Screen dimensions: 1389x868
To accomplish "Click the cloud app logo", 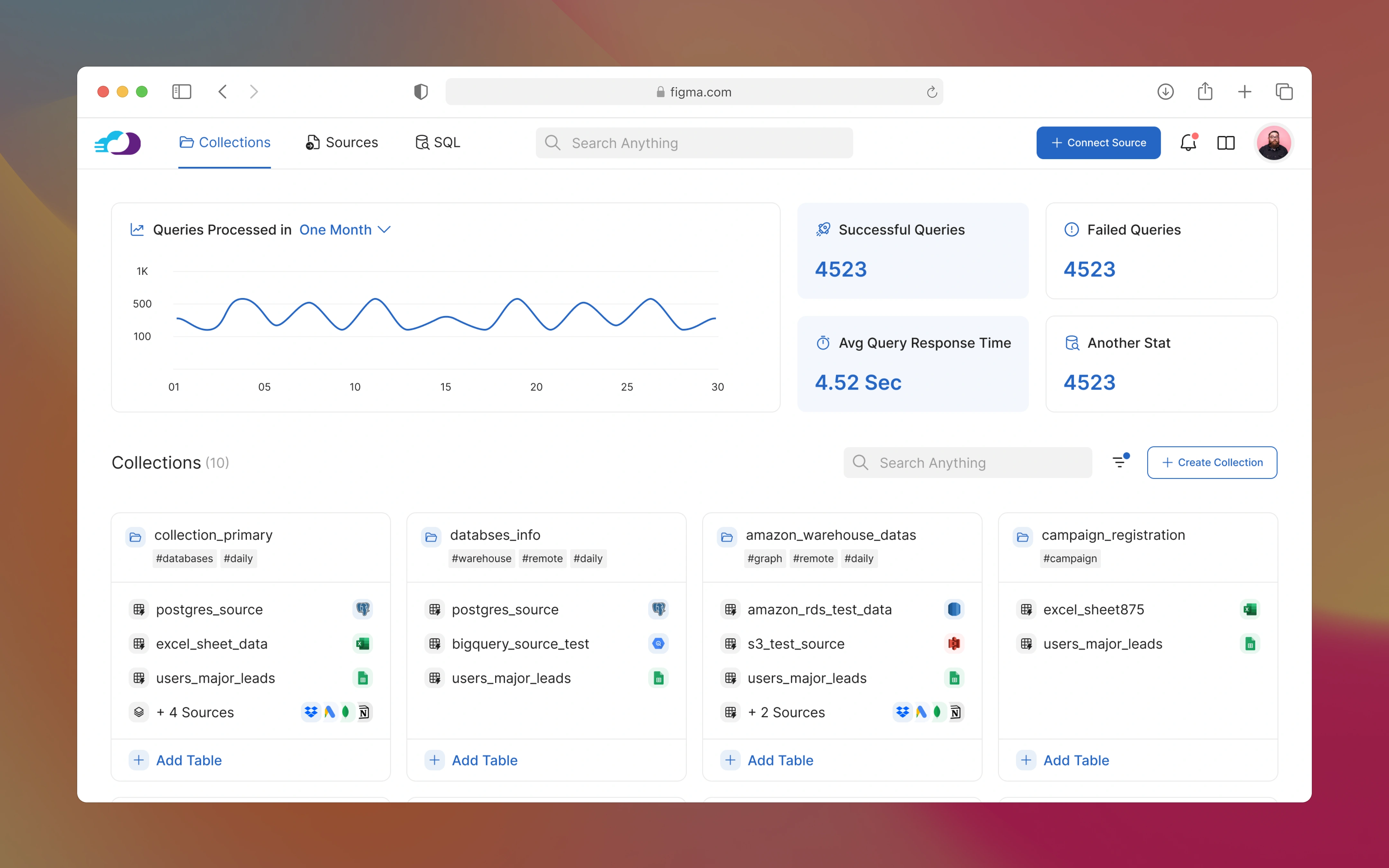I will tap(118, 143).
